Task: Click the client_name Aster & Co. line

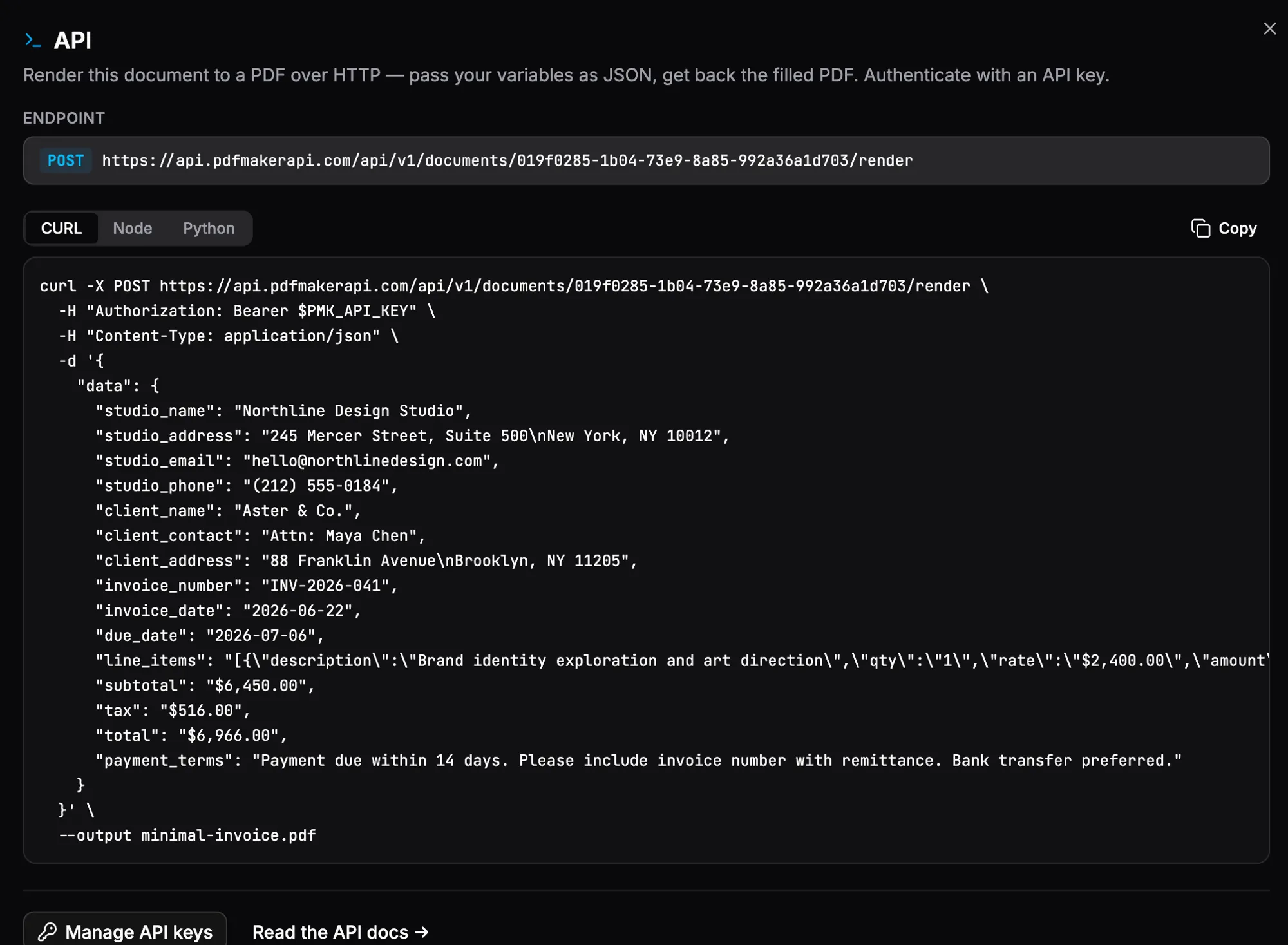Action: pos(229,511)
